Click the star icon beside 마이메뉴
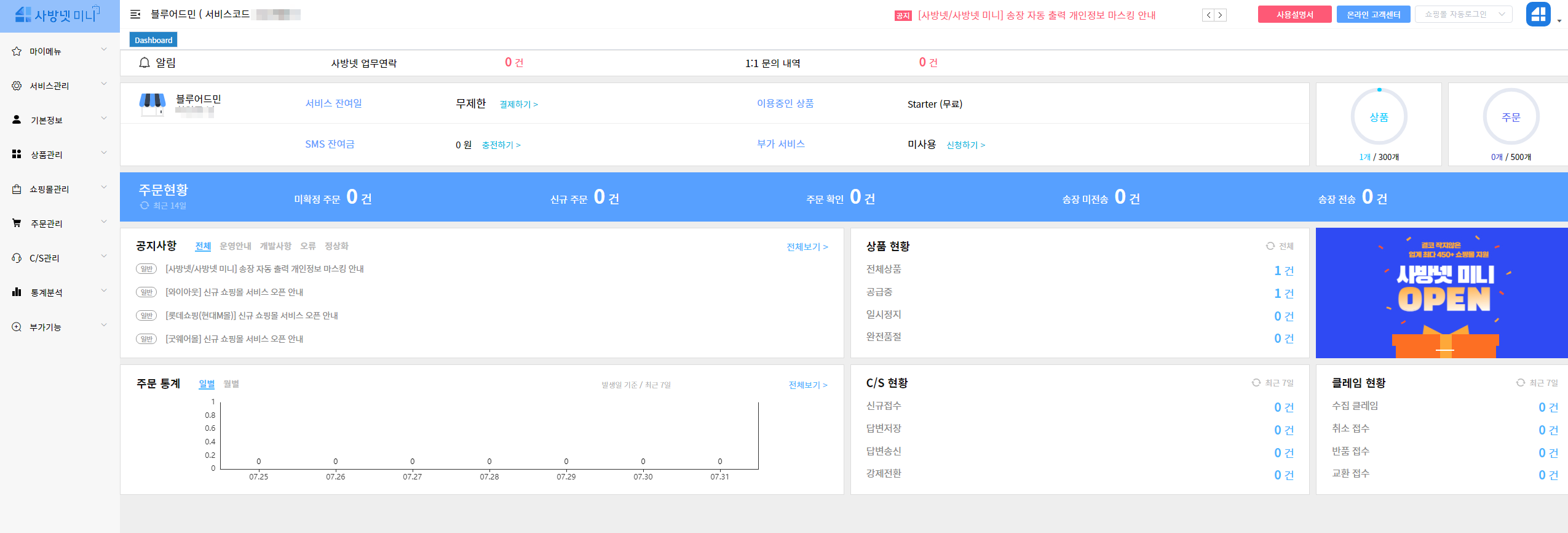1568x533 pixels. click(x=17, y=52)
